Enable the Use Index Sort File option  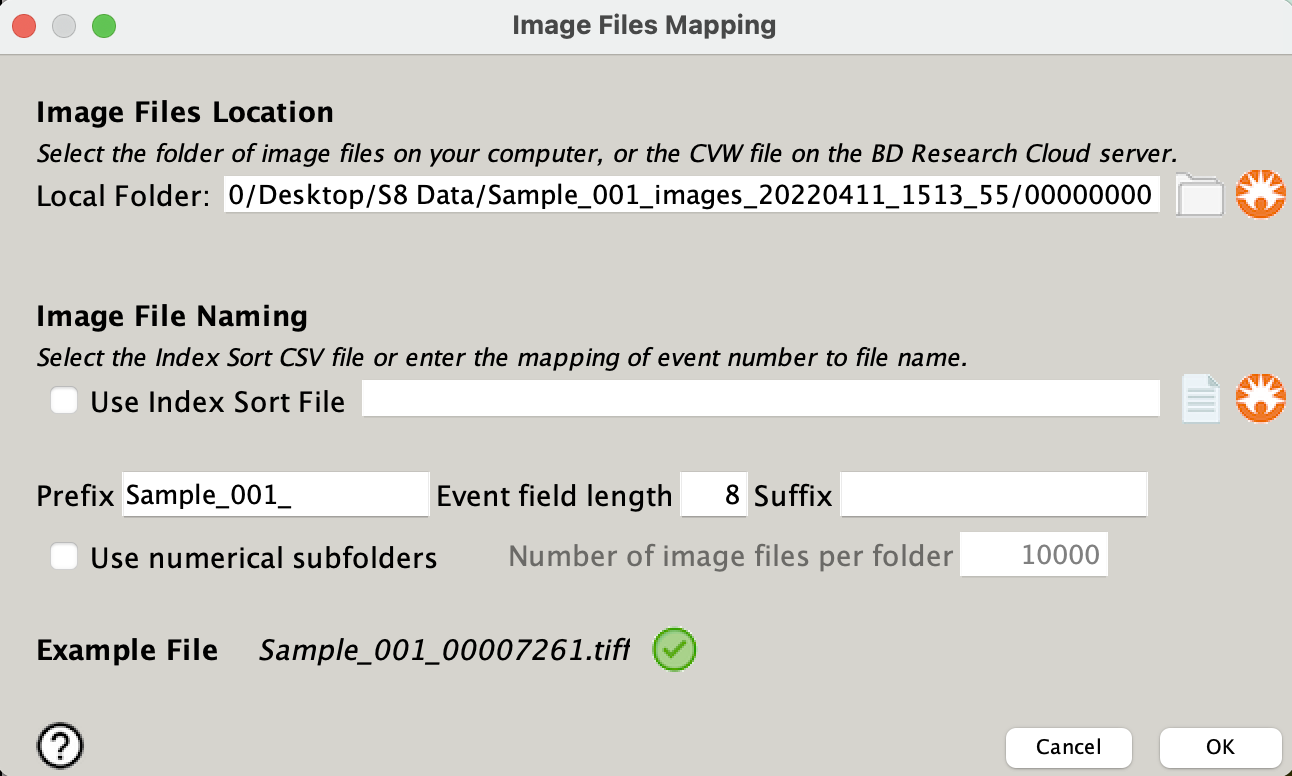coord(64,400)
